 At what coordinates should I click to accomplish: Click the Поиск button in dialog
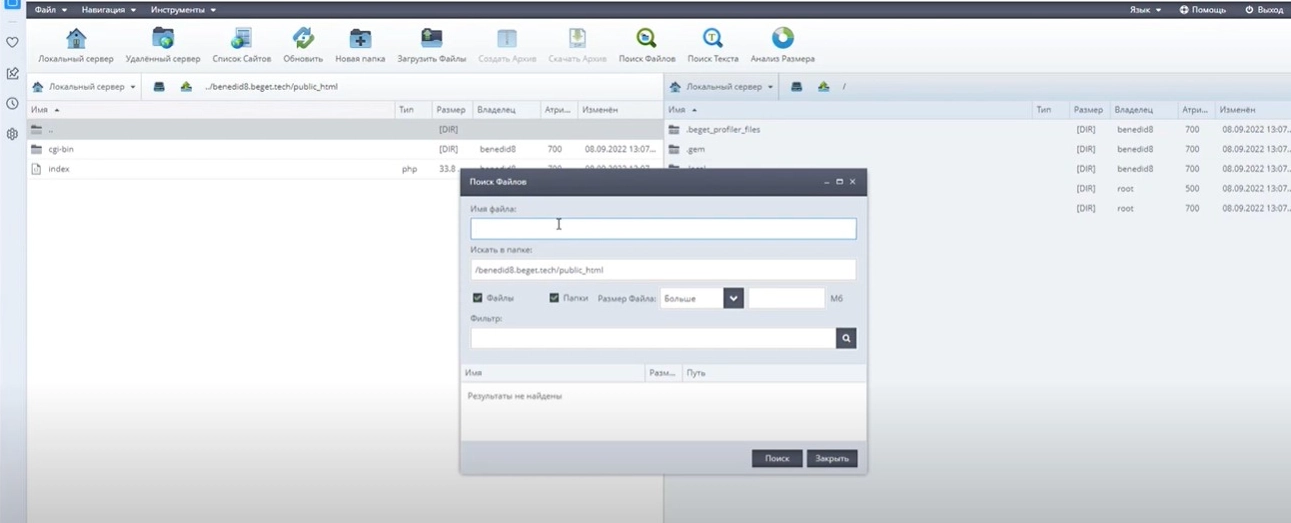[x=777, y=458]
